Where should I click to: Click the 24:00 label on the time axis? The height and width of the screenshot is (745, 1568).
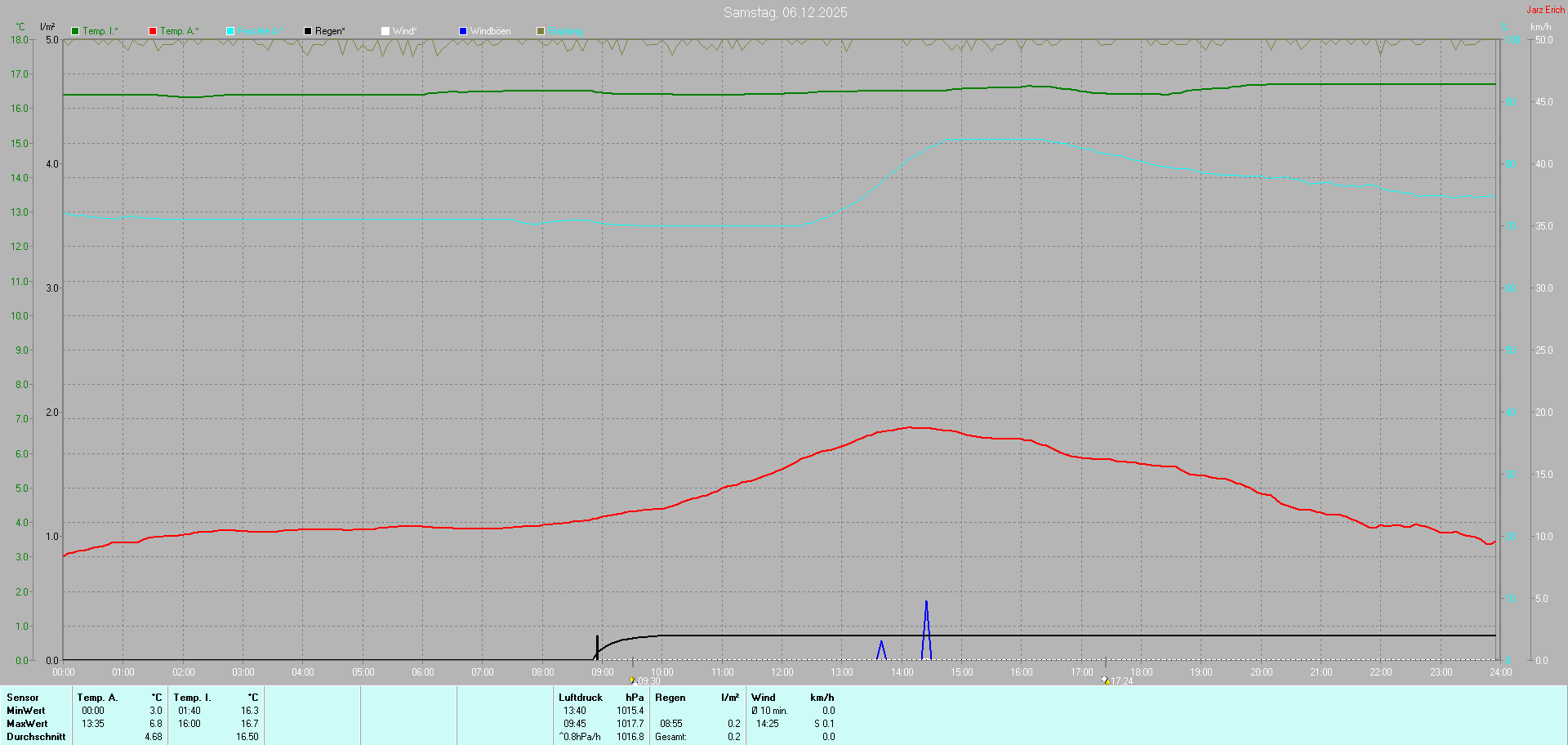(x=1500, y=672)
